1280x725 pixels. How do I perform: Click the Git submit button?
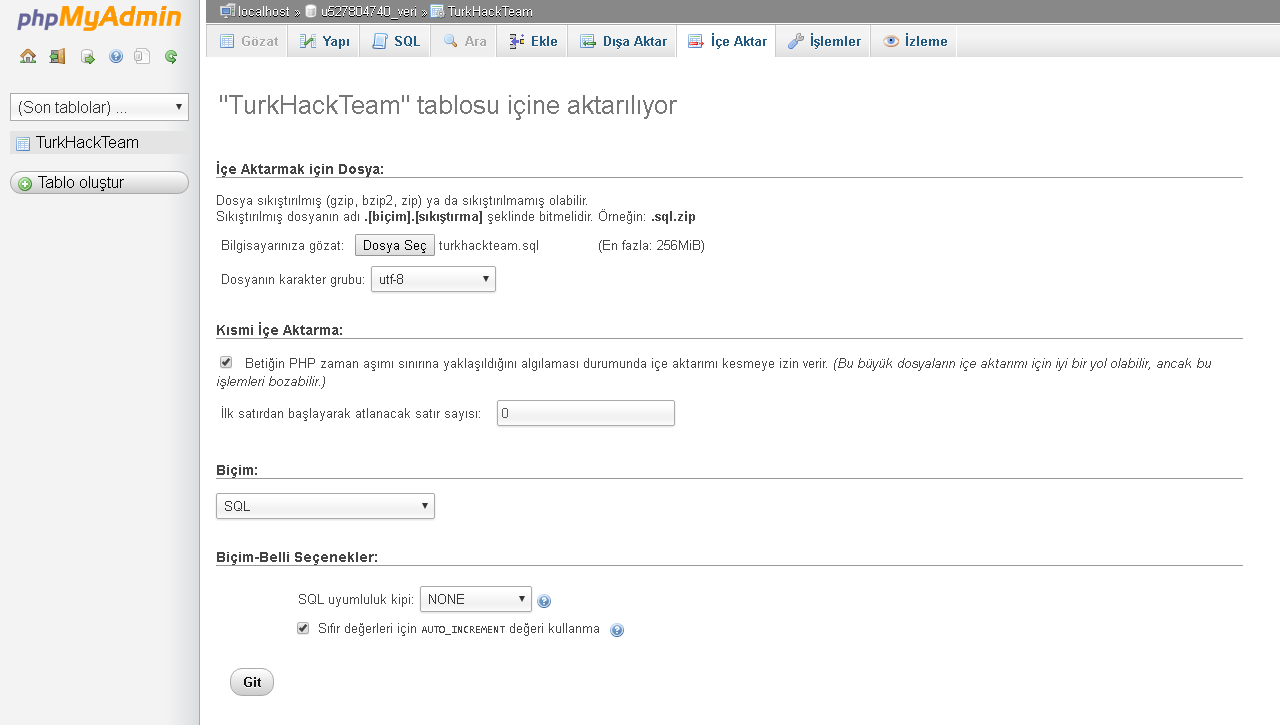coord(252,682)
